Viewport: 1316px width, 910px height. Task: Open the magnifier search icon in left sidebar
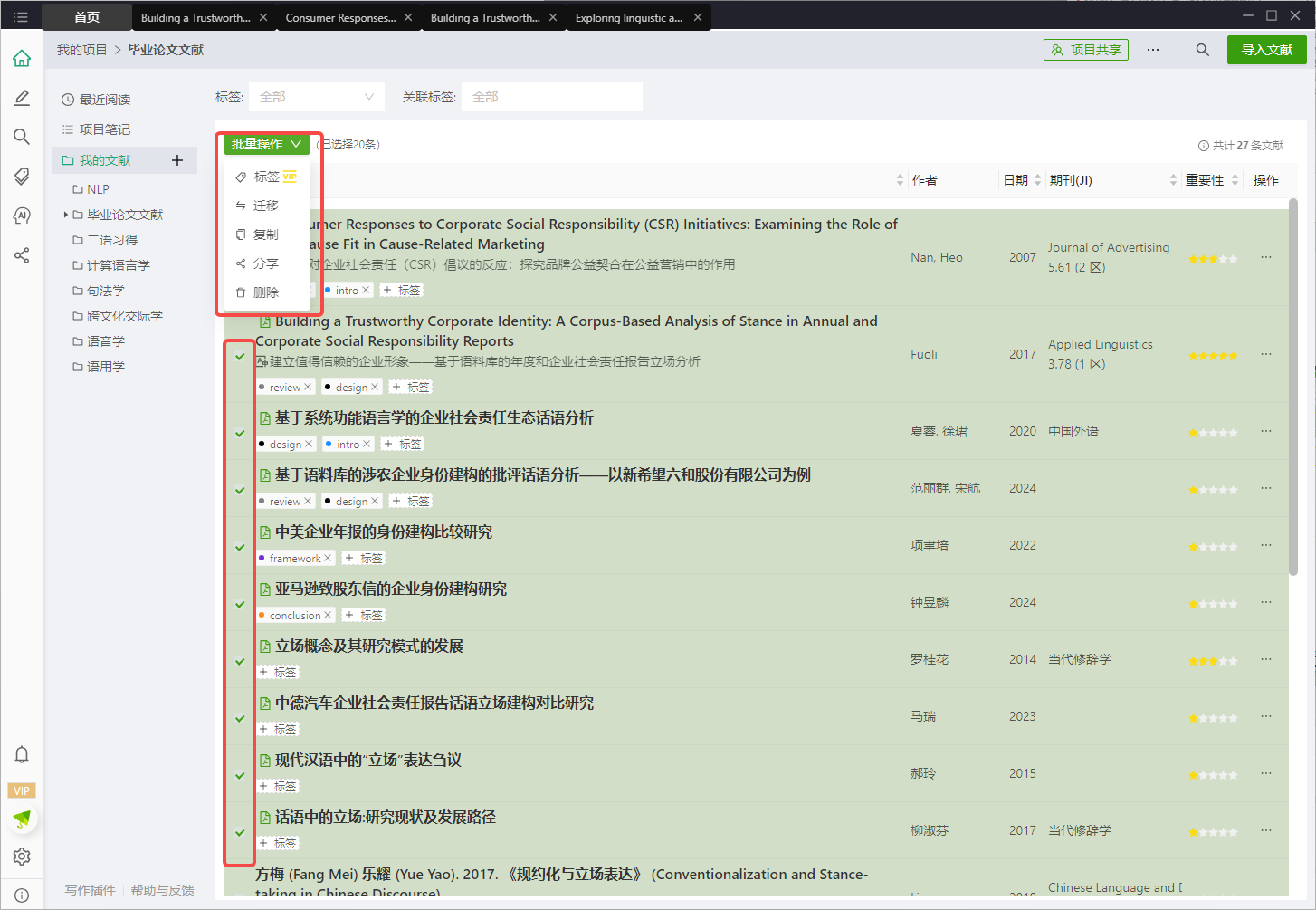22,137
